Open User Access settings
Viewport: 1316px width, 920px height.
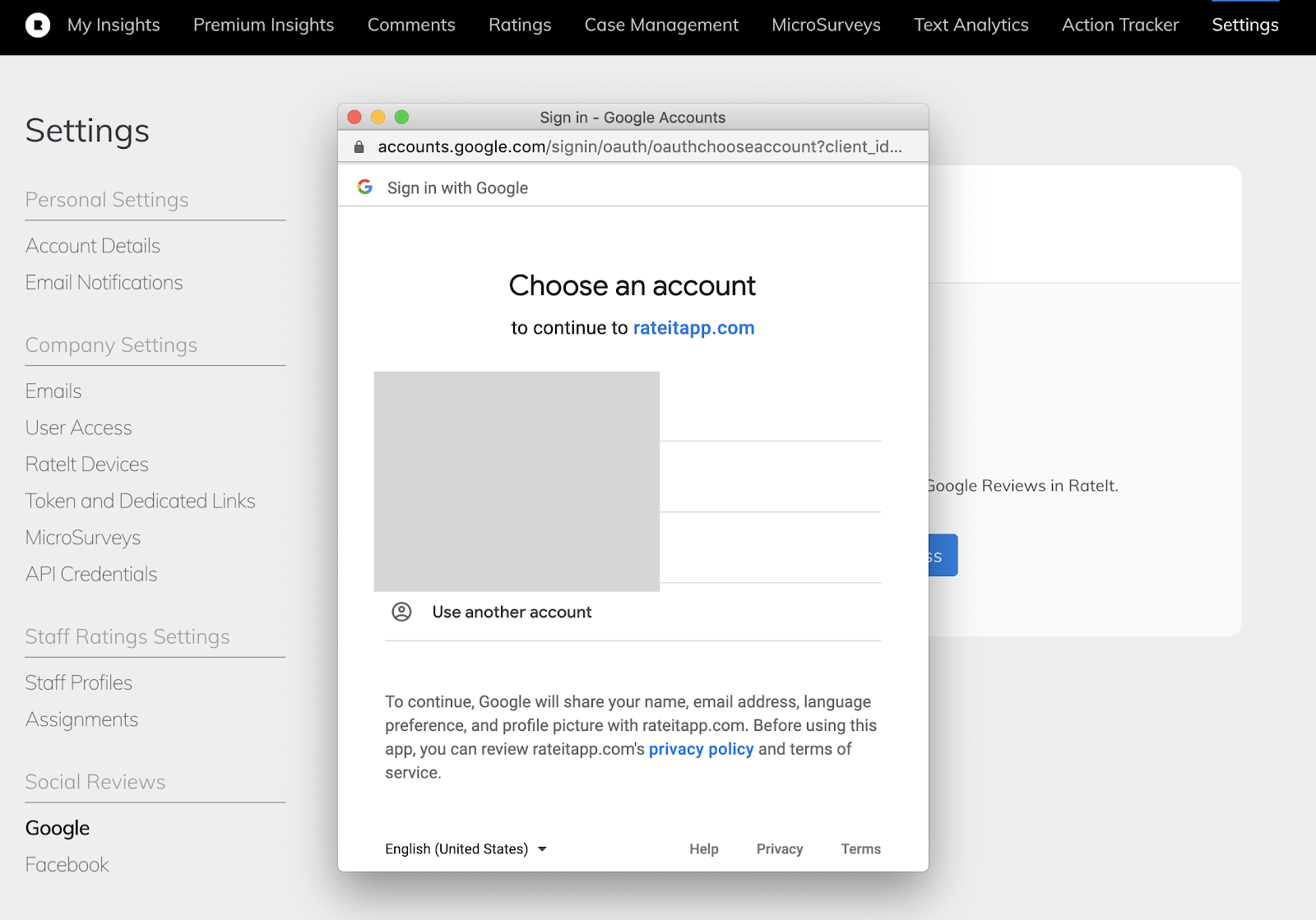pos(79,428)
